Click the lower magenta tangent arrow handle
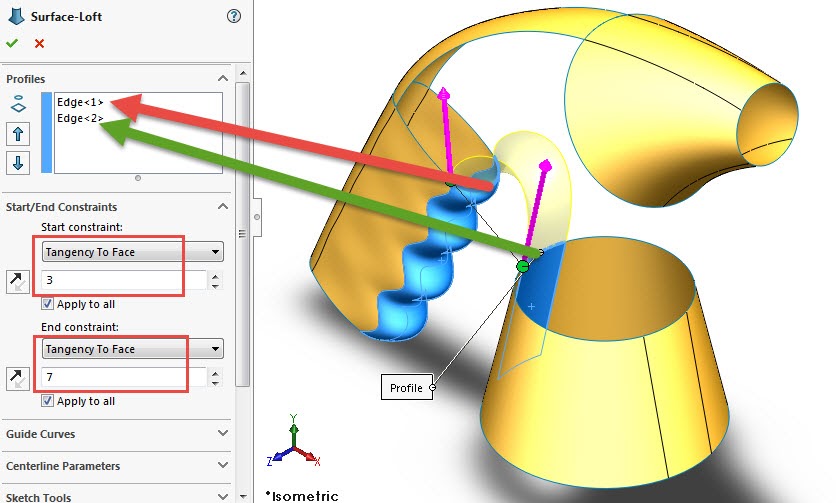 (x=545, y=166)
